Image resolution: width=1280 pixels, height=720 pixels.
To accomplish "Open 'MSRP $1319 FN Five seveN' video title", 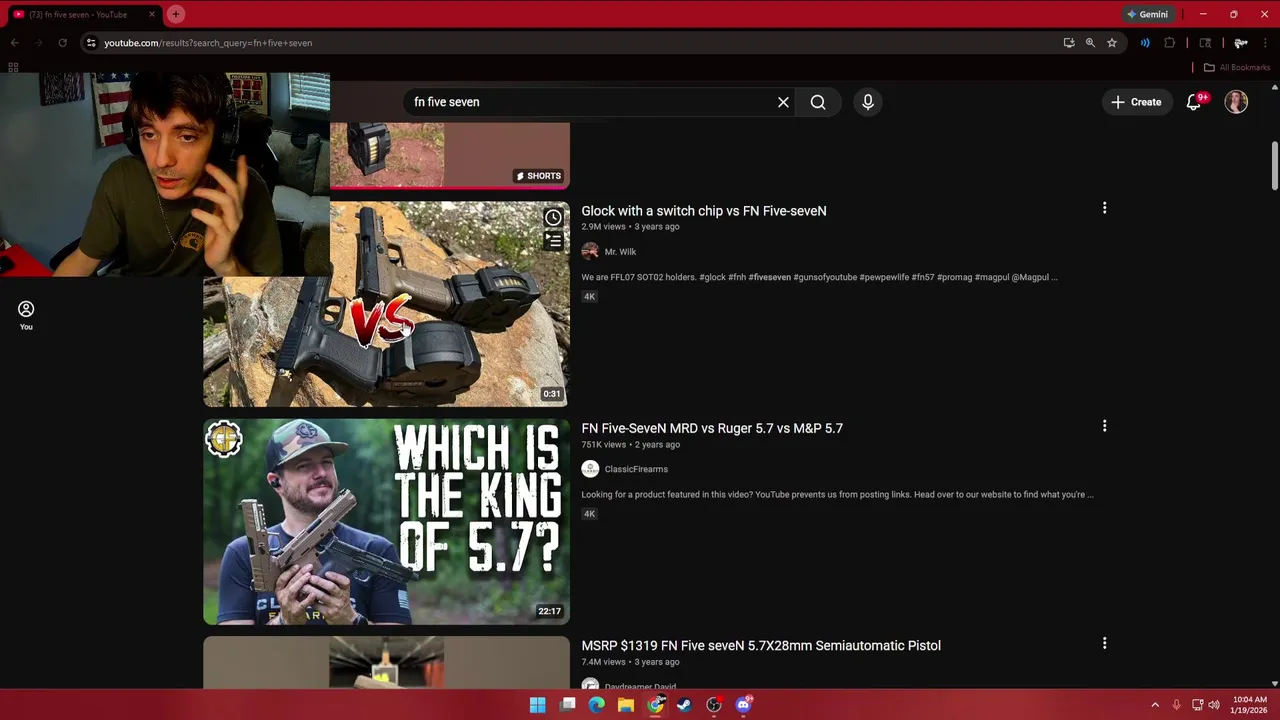I will (761, 646).
